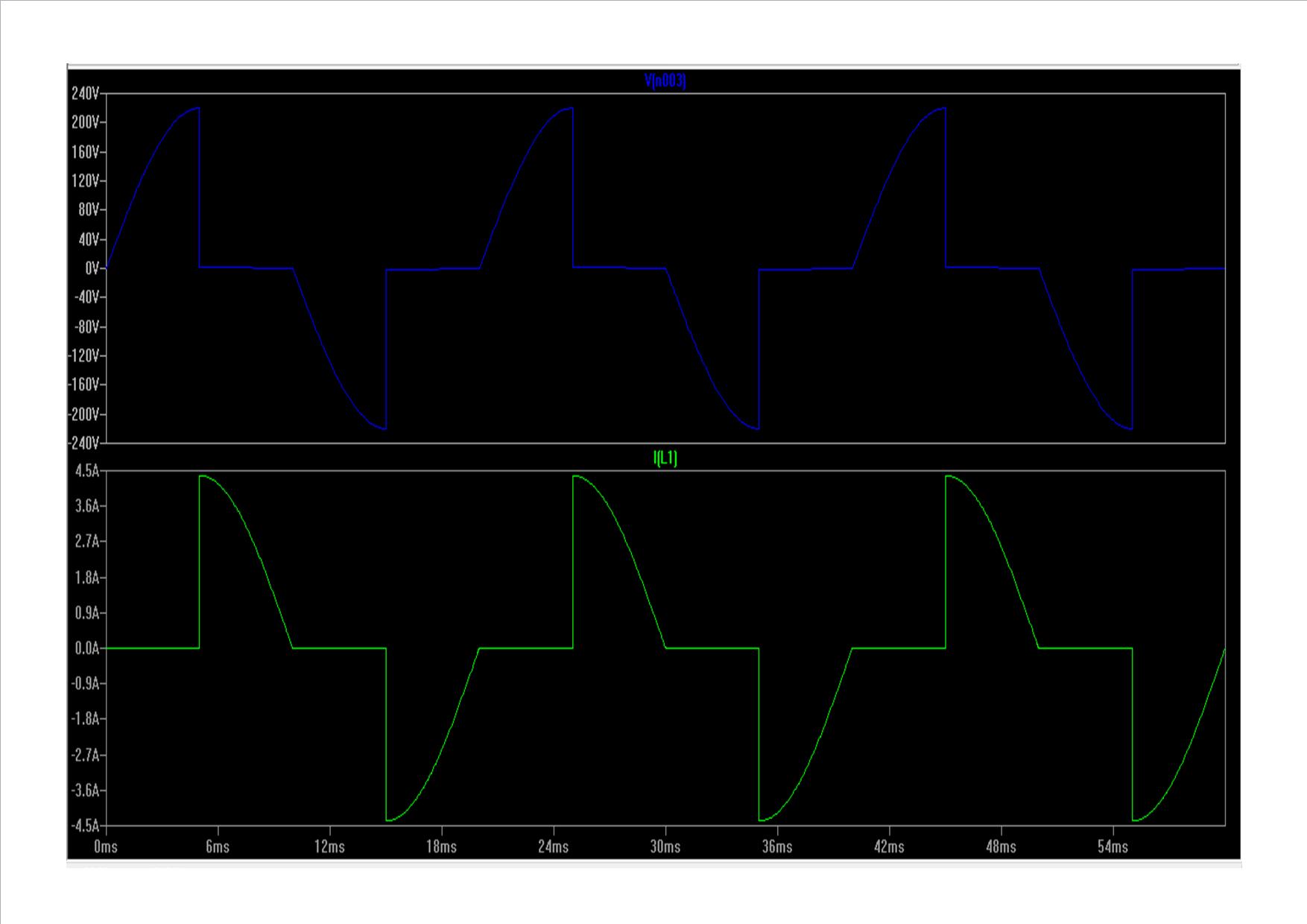
Task: Click the V(n003) trace label
Action: 665,81
